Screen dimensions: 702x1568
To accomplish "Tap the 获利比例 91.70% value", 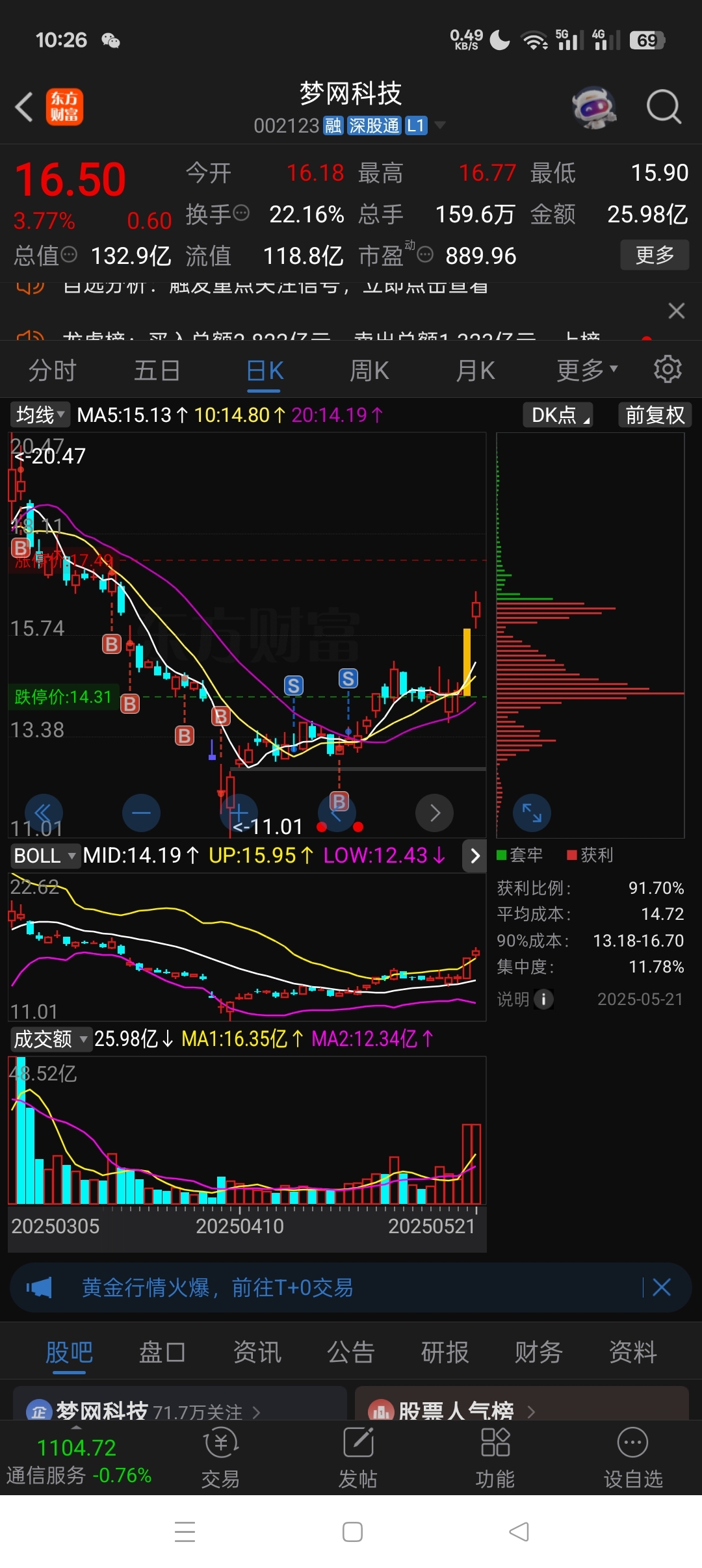I will (656, 888).
